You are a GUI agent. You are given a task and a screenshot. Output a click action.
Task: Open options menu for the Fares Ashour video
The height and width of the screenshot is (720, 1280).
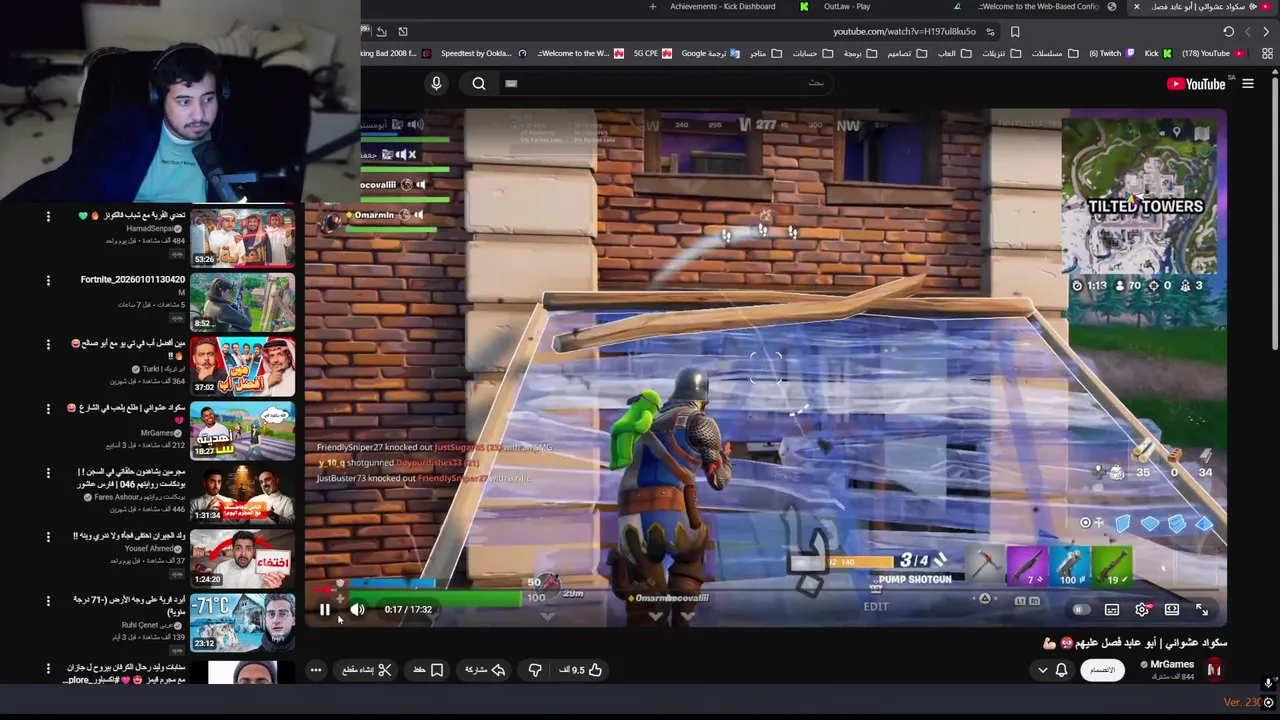pyautogui.click(x=48, y=473)
